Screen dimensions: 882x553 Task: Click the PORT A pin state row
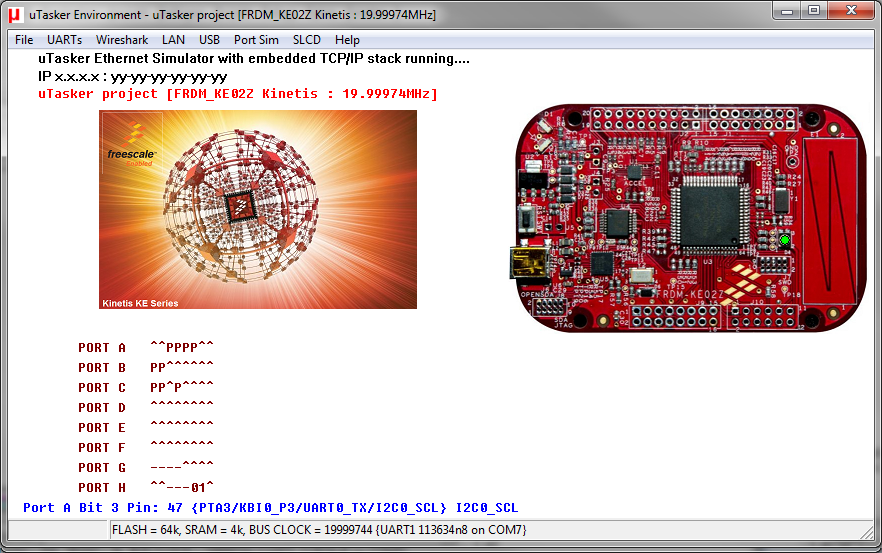(146, 348)
